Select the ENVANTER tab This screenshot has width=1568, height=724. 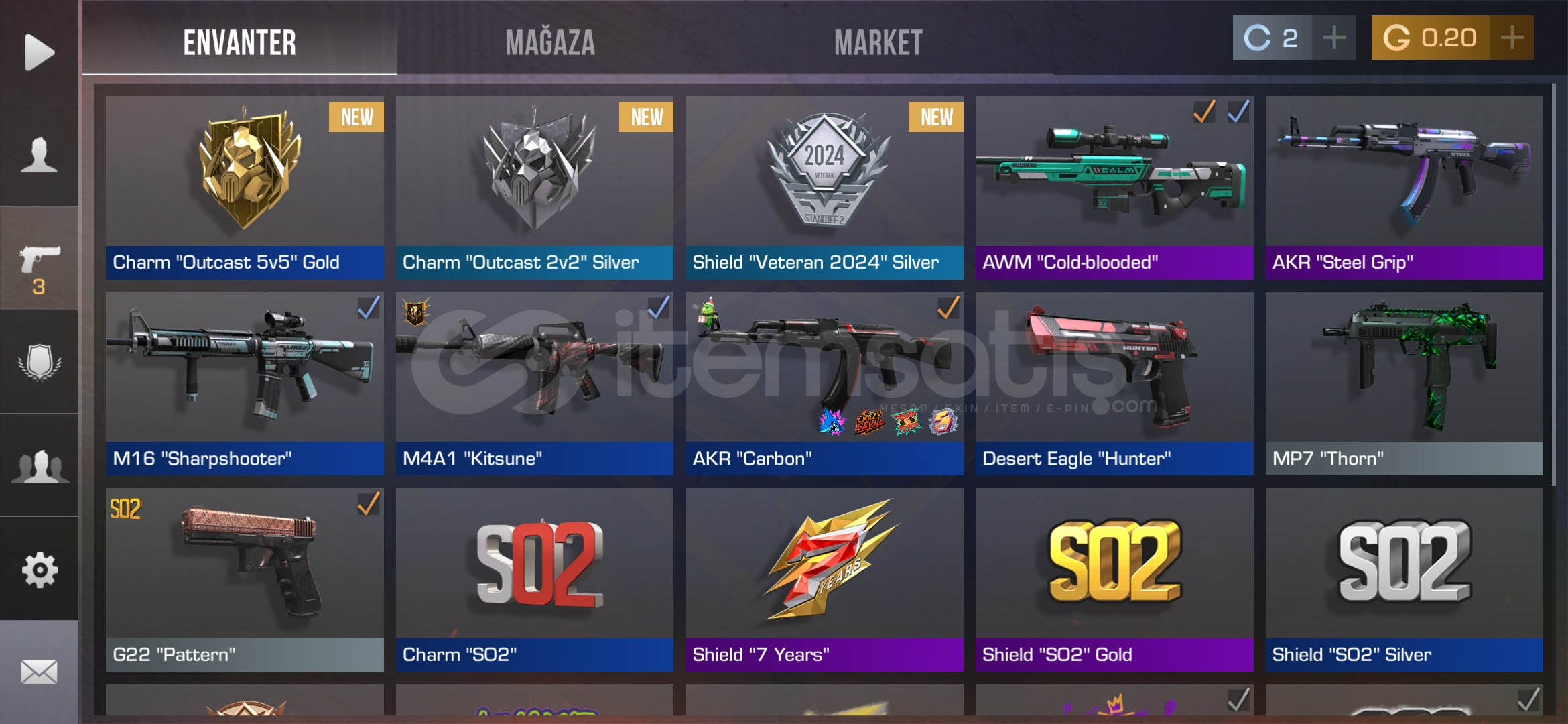pos(240,43)
